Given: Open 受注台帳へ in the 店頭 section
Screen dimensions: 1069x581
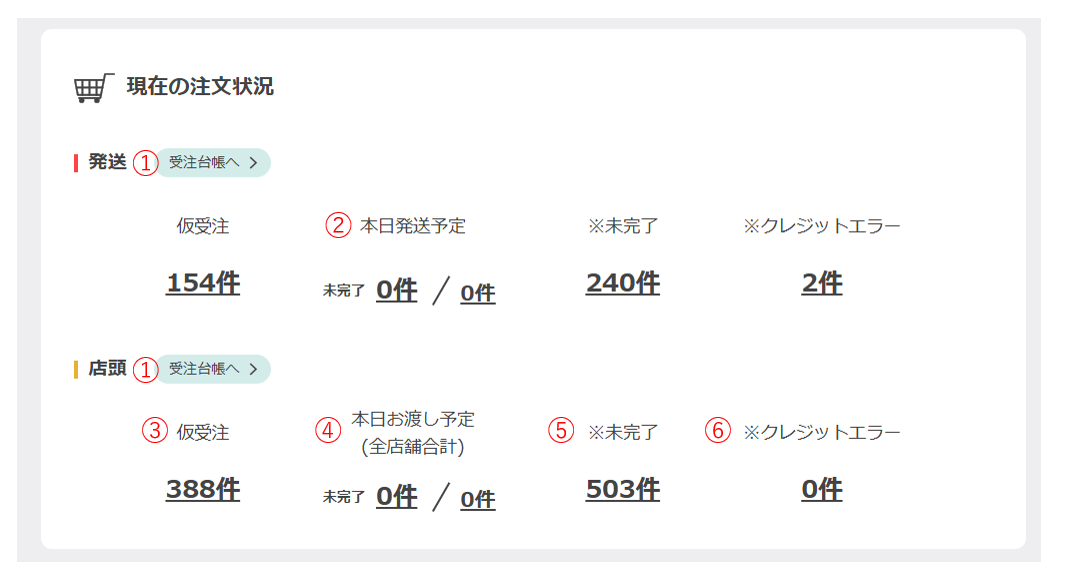Looking at the screenshot, I should pos(213,369).
